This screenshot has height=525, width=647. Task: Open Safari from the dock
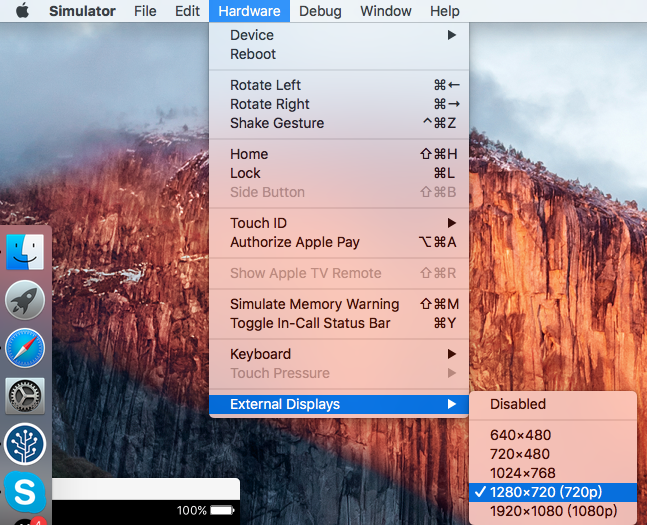coord(25,348)
